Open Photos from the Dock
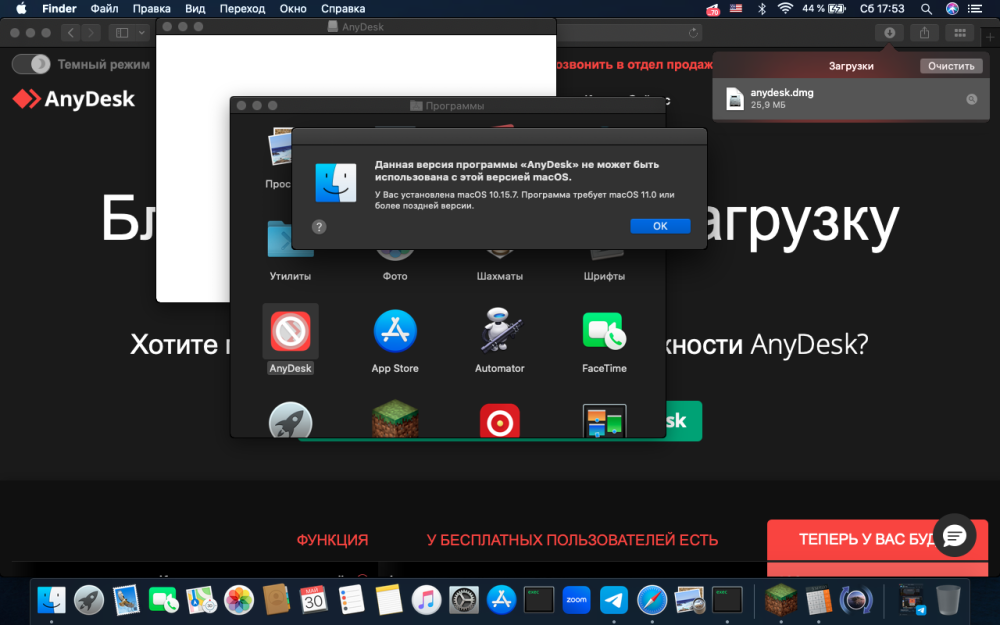 coord(239,600)
